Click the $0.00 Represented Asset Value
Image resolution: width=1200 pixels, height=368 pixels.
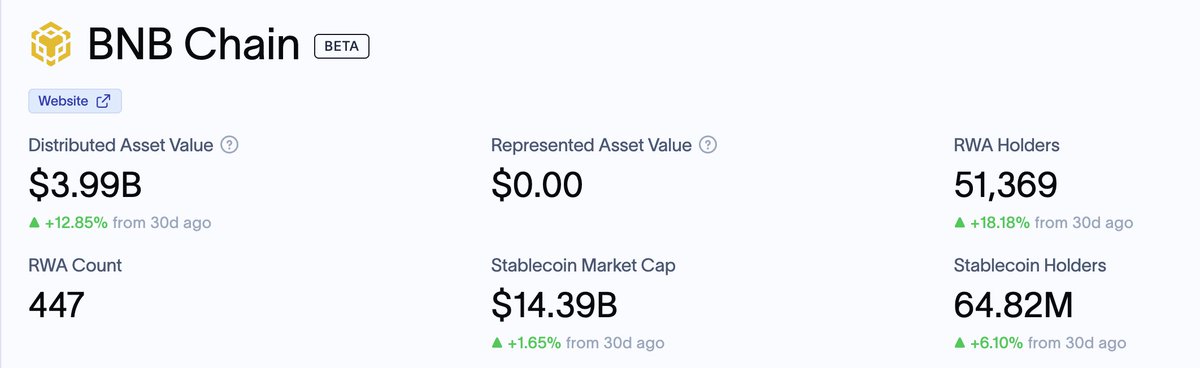(x=536, y=185)
